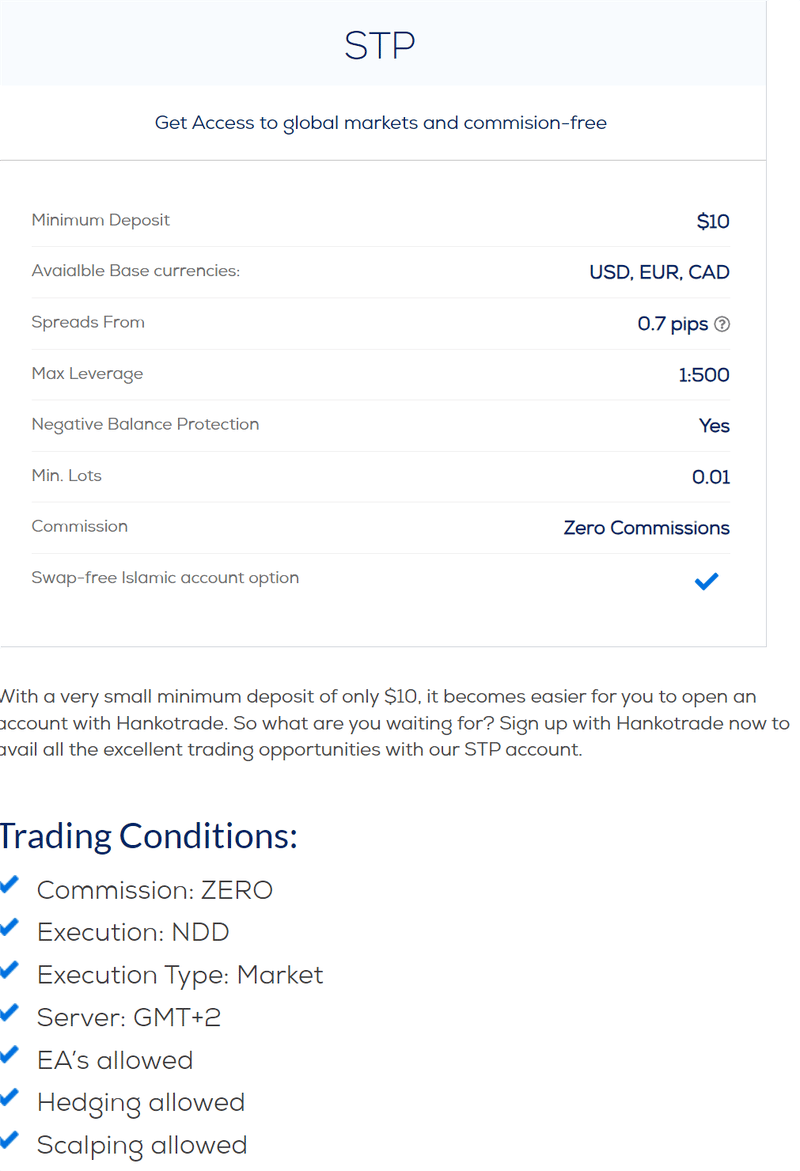Click the commission-free access subtitle

pos(380,123)
